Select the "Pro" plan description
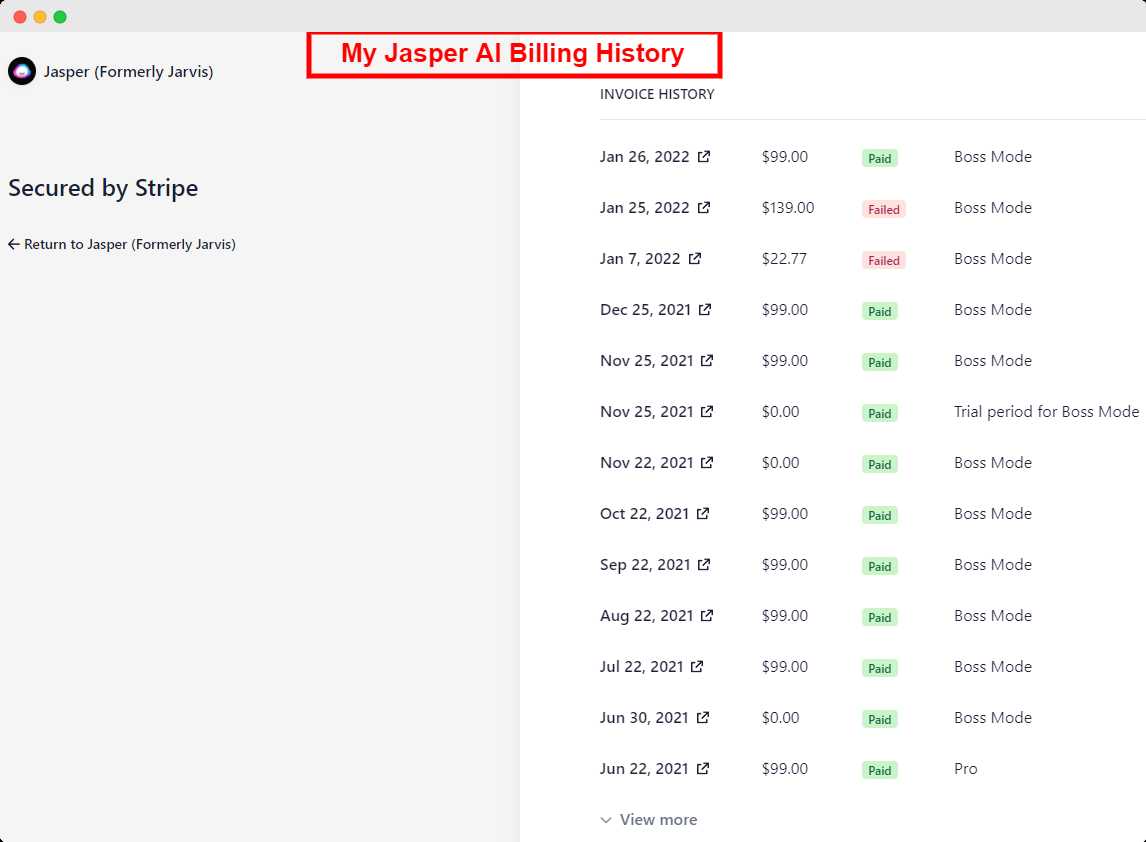Screen dimensions: 1146x842 coord(965,769)
